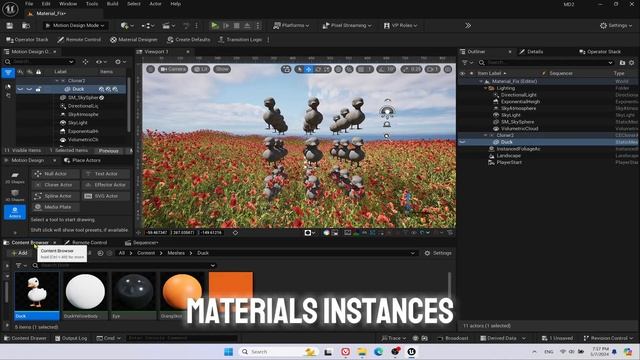Switch to Operator Stack tab on right

pyautogui.click(x=600, y=52)
